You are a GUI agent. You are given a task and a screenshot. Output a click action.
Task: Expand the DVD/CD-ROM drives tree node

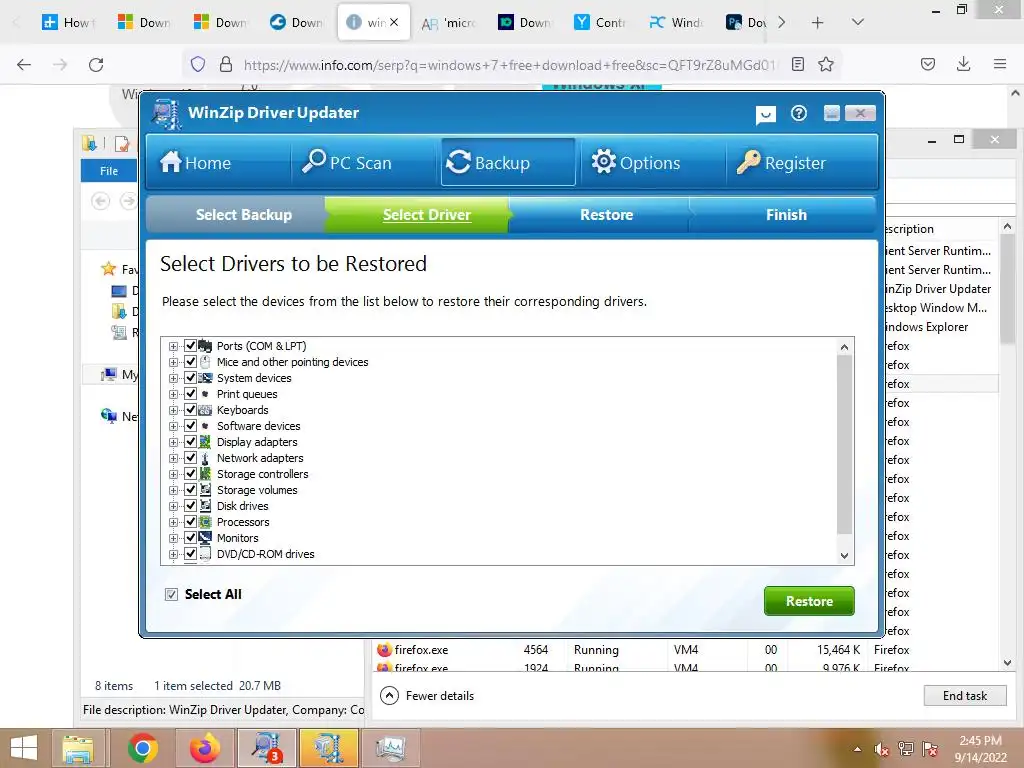click(173, 554)
